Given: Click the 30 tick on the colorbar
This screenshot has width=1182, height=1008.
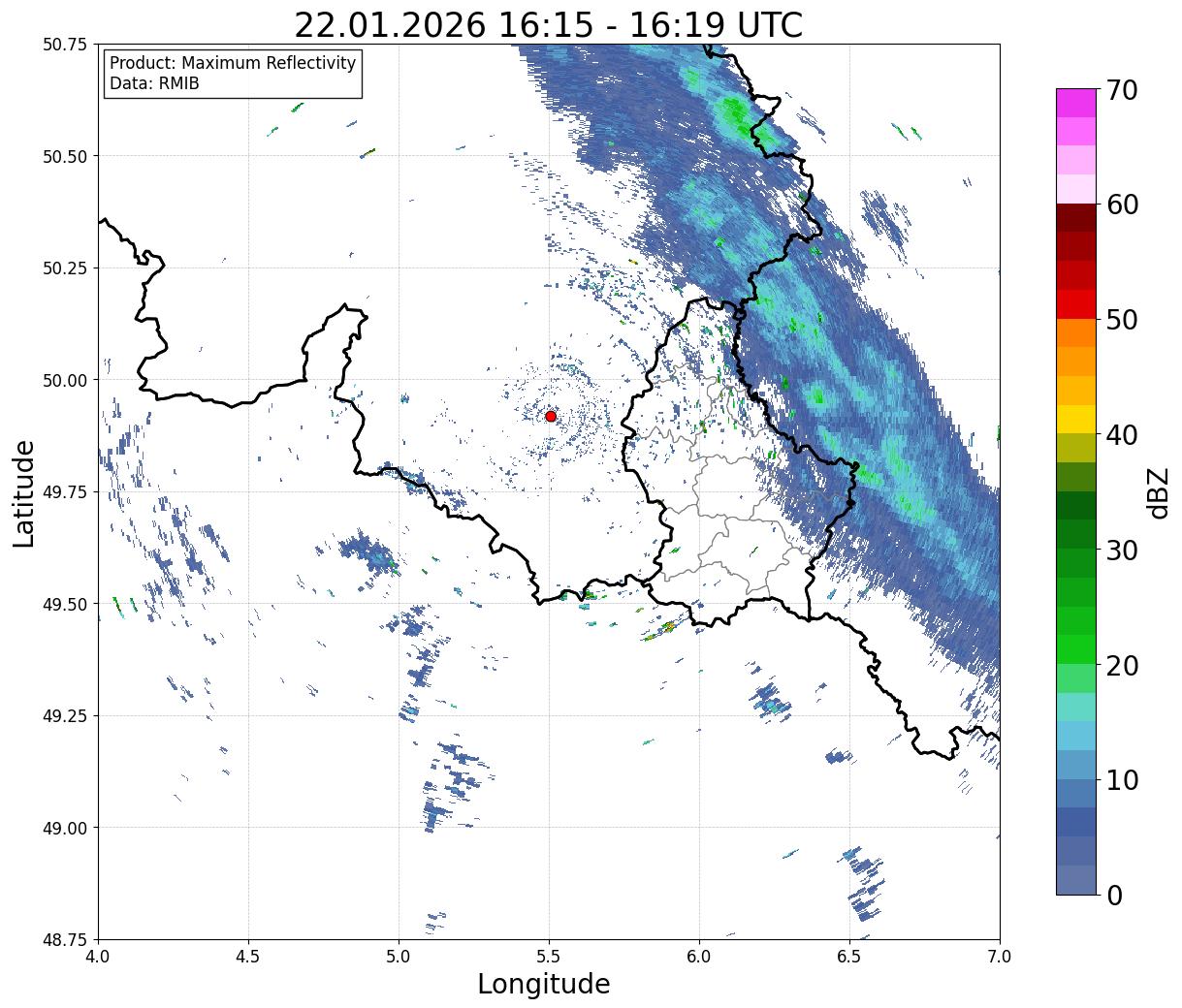Looking at the screenshot, I should click(x=1122, y=550).
